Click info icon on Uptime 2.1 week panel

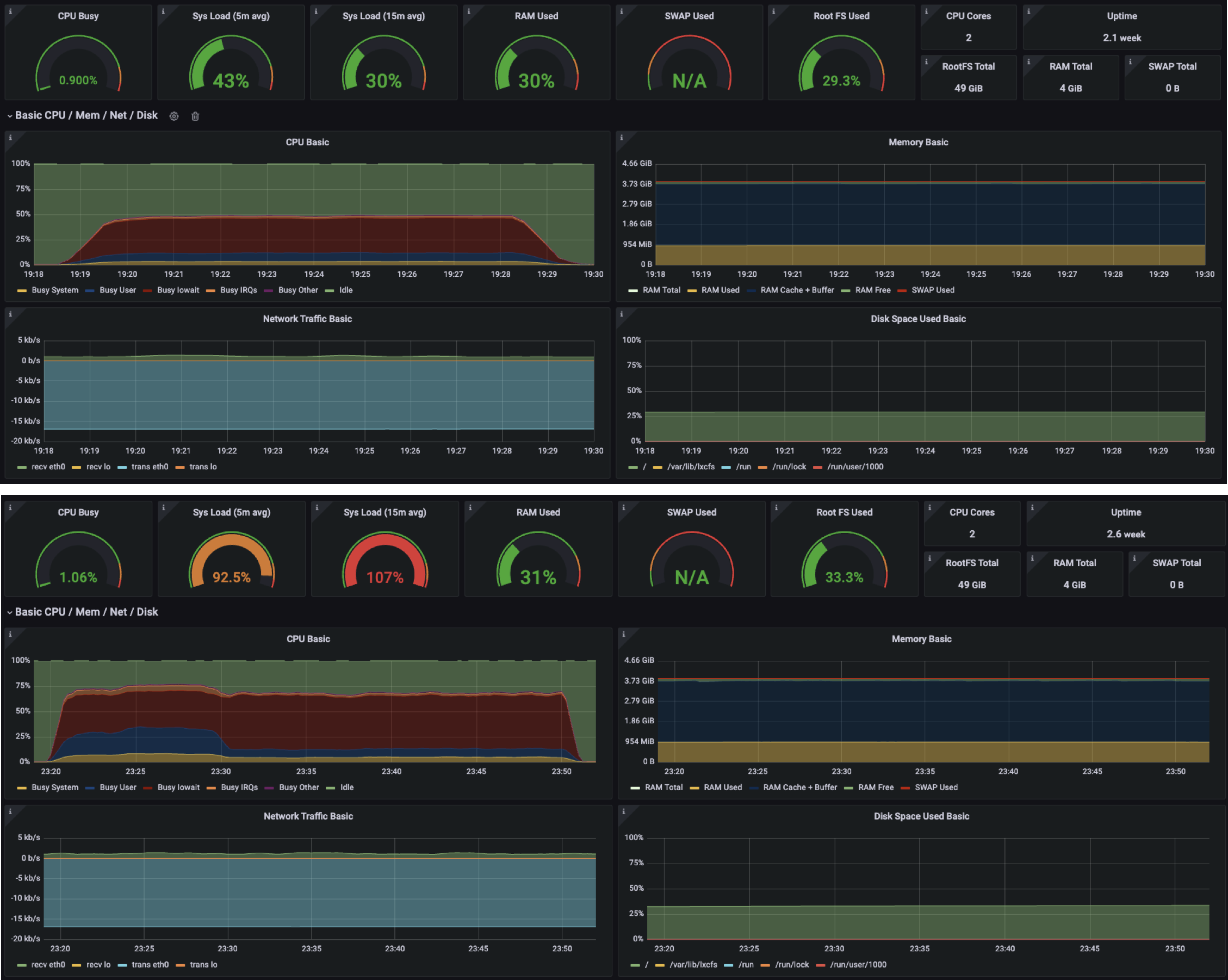[1028, 11]
